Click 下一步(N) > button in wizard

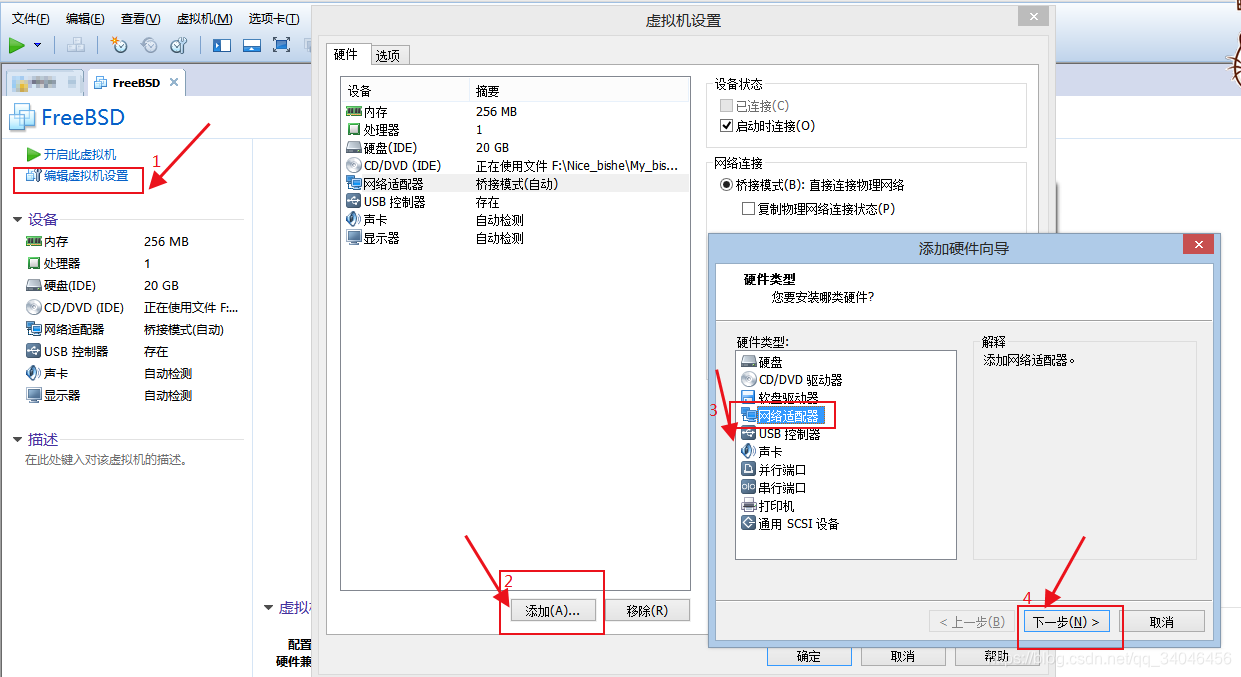click(x=1066, y=622)
